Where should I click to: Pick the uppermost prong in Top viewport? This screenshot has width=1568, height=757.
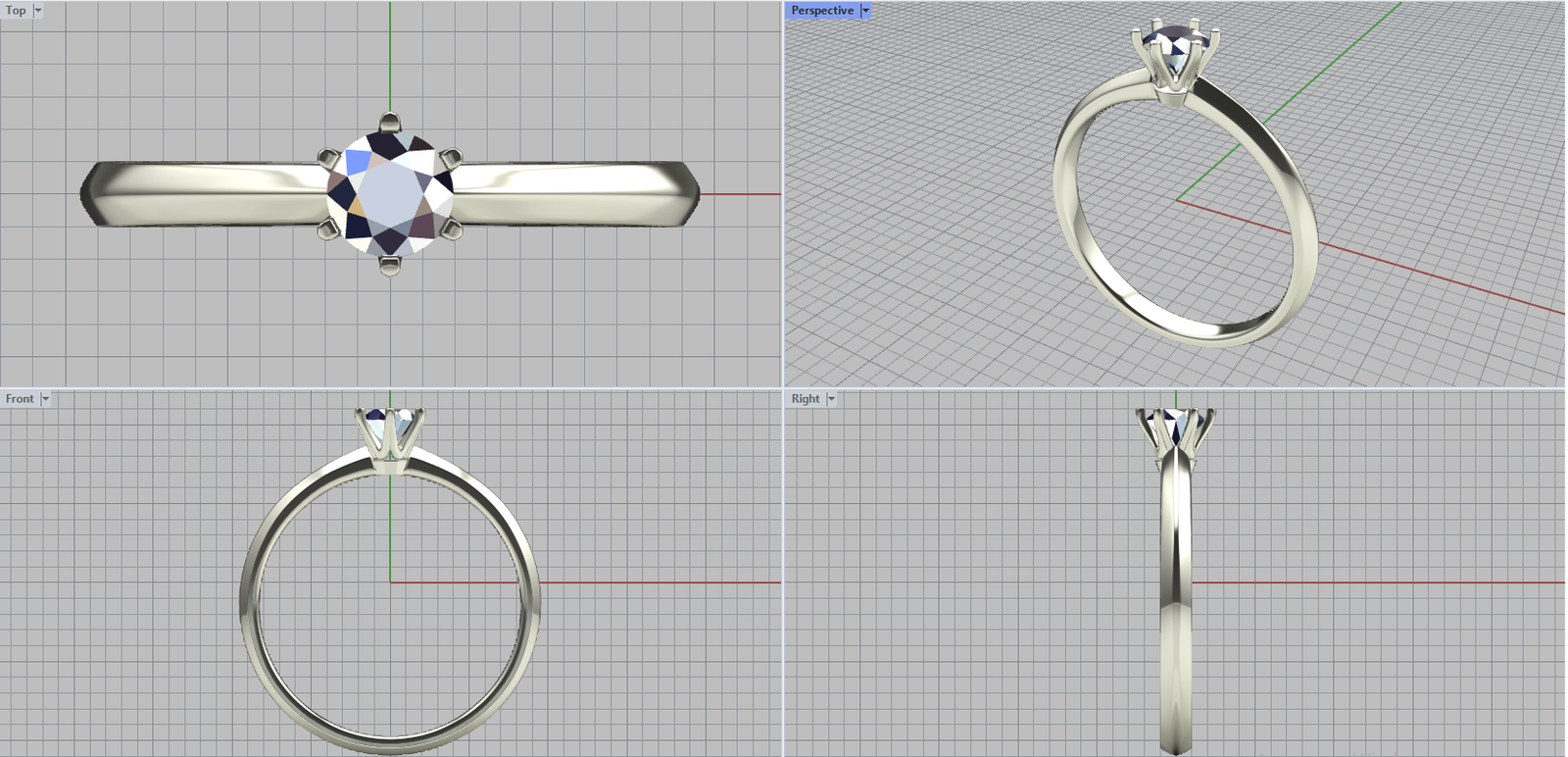point(390,123)
